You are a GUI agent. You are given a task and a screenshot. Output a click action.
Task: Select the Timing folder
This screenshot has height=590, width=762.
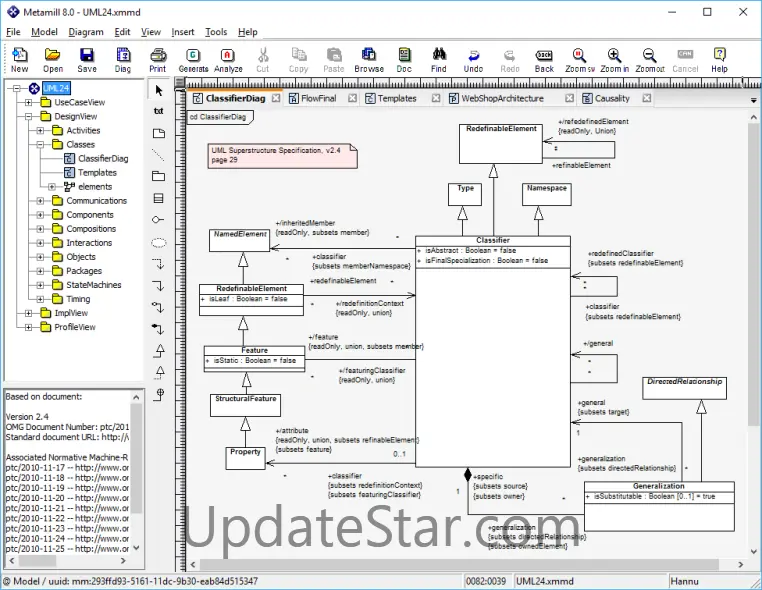(x=78, y=299)
